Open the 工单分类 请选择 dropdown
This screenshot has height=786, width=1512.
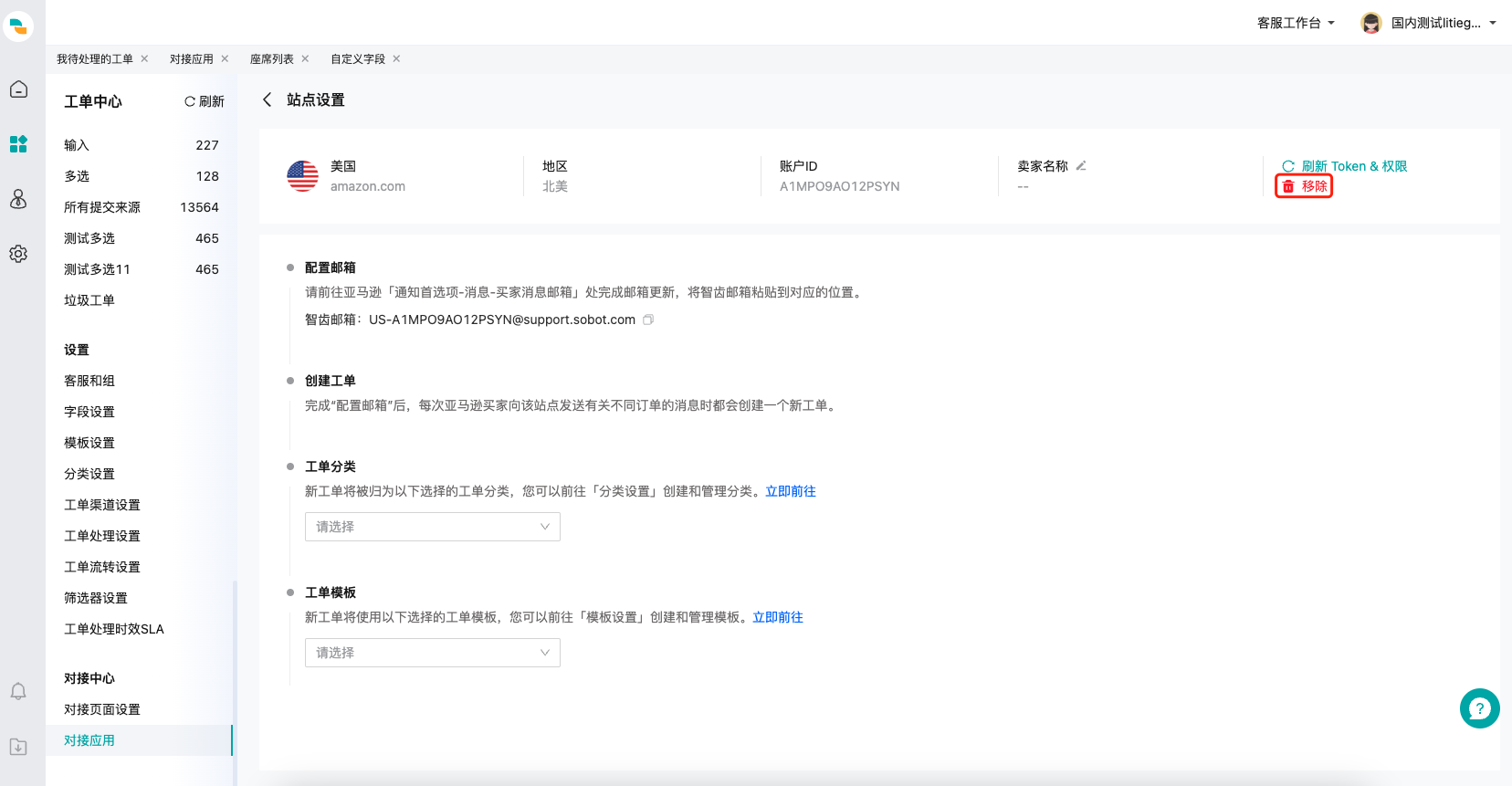tap(433, 527)
